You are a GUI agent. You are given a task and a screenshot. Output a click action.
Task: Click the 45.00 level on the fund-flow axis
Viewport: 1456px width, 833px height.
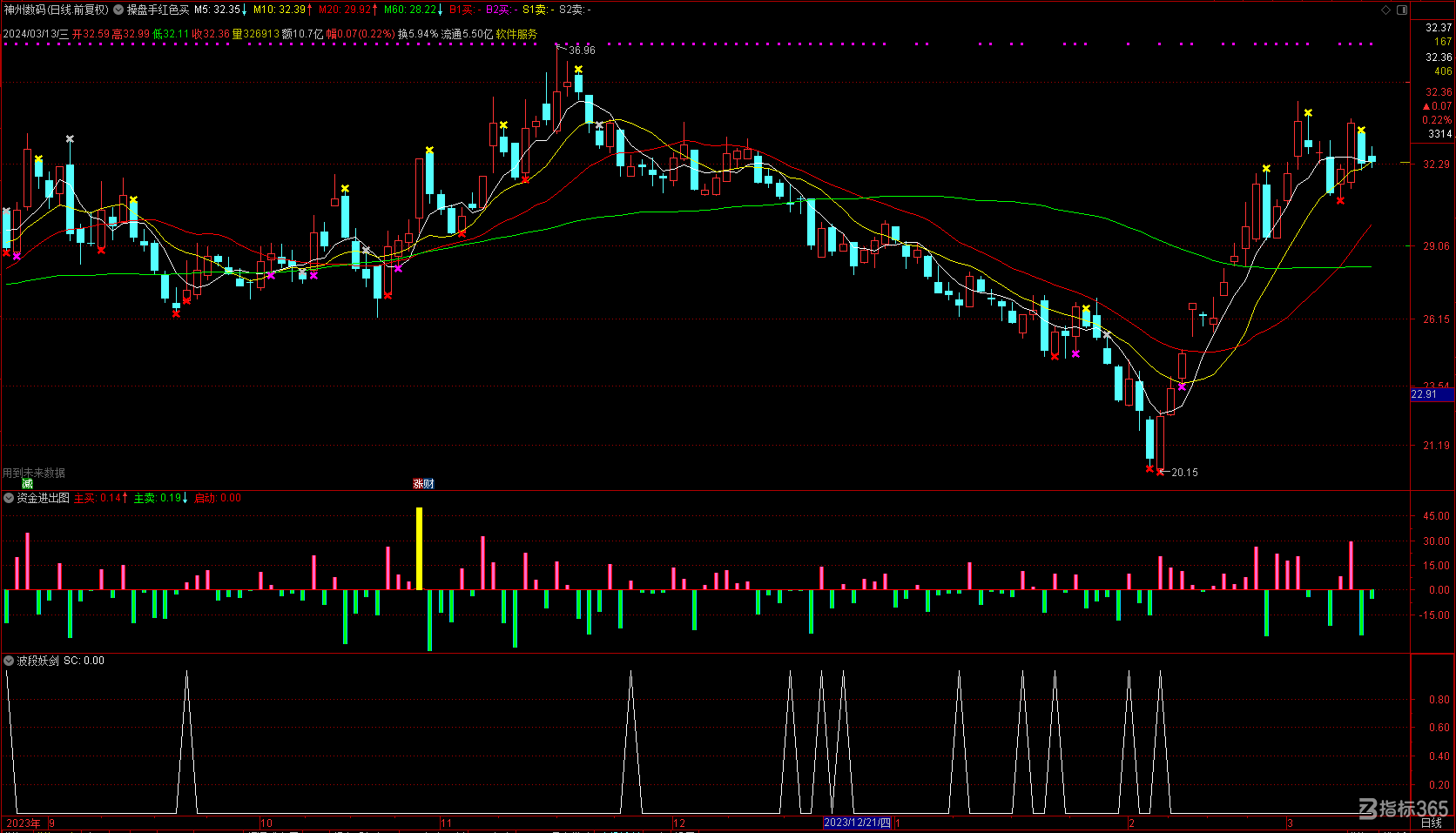click(1437, 516)
